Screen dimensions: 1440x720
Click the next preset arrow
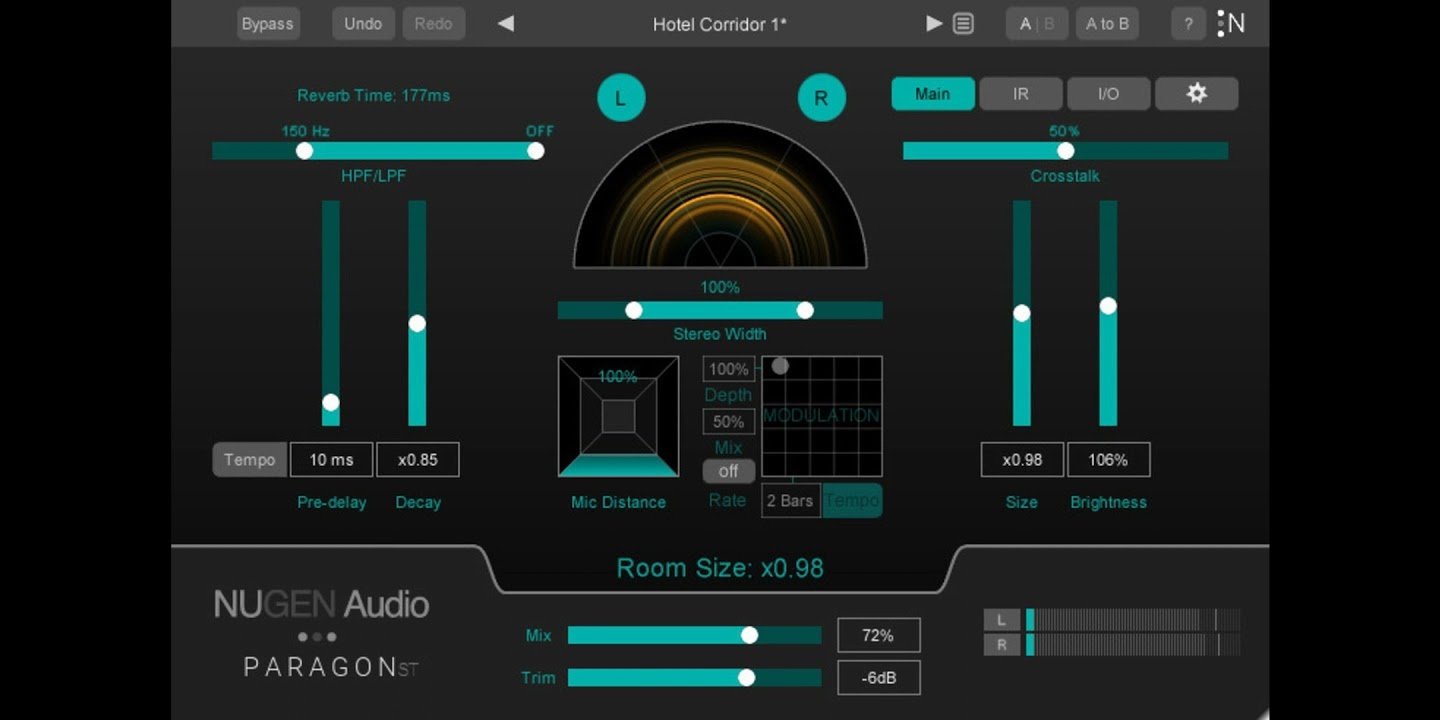tap(934, 23)
